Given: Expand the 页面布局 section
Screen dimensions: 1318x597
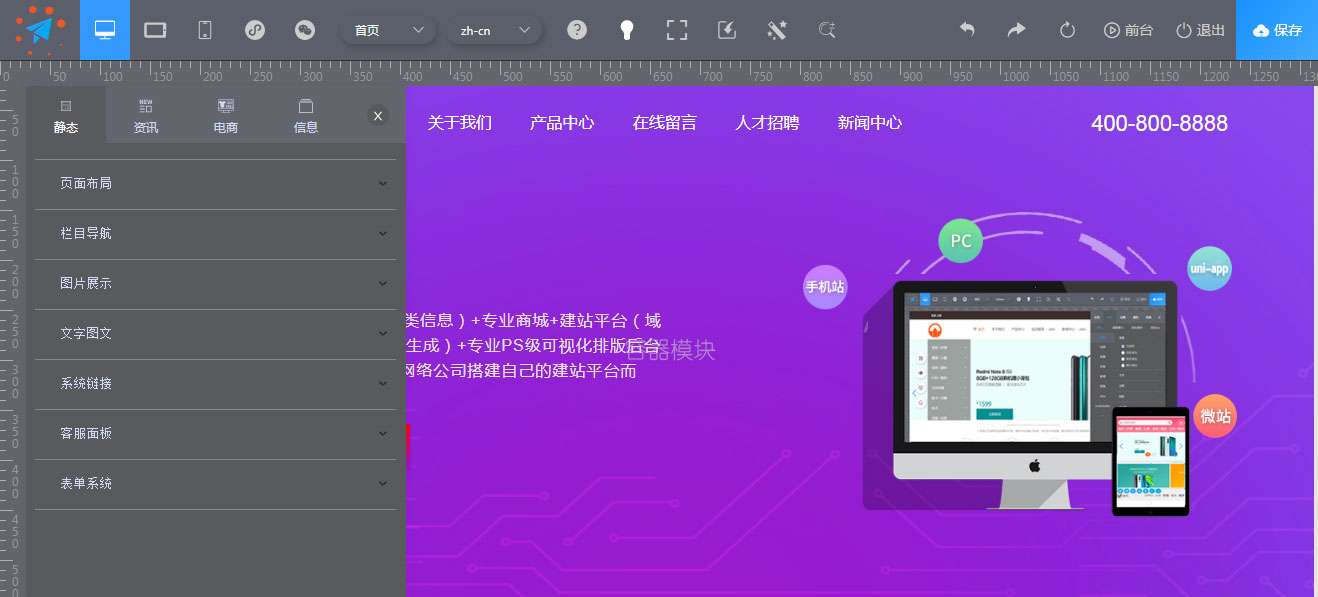Looking at the screenshot, I should 215,184.
